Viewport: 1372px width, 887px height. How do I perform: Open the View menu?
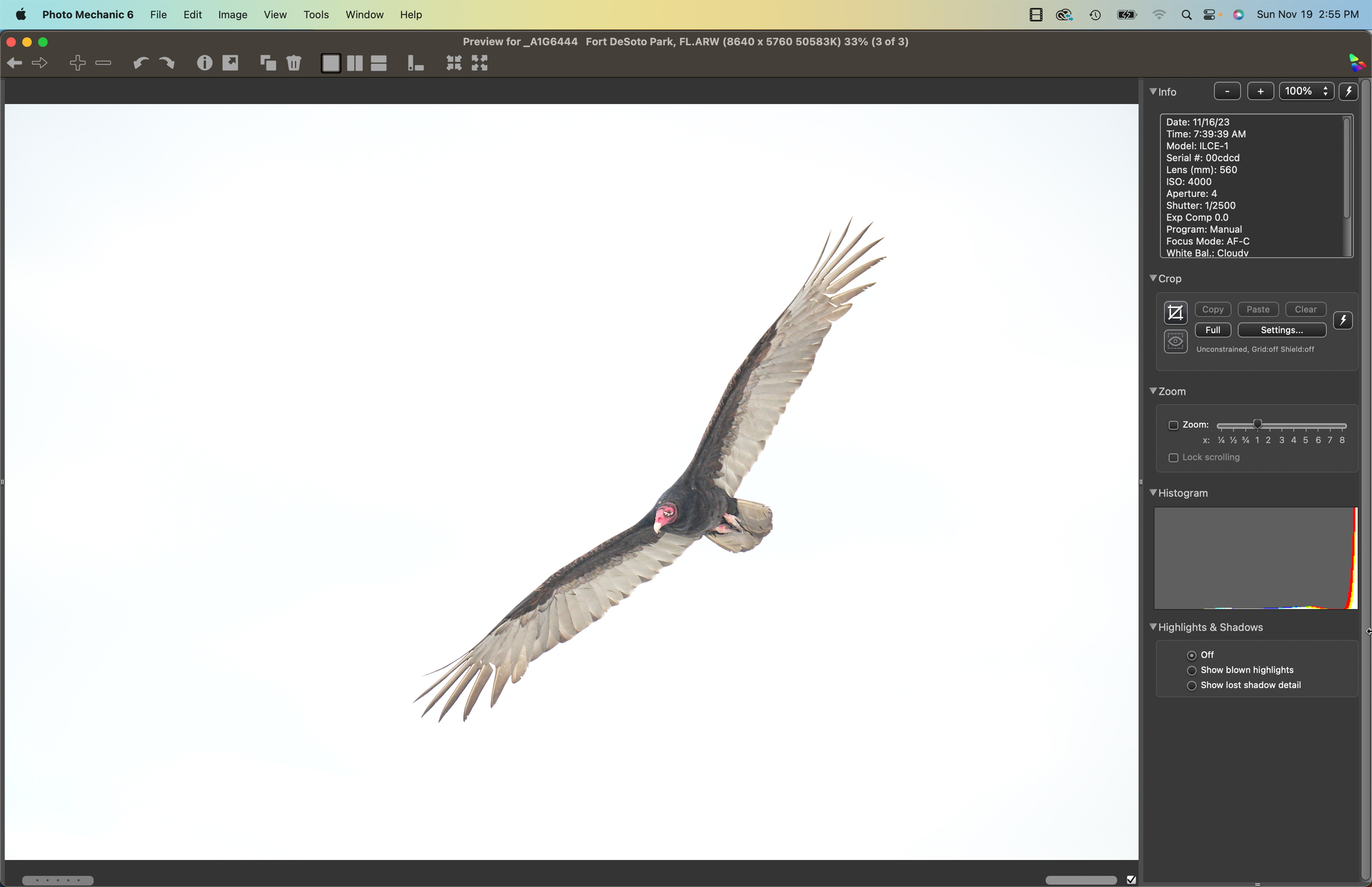pos(275,15)
